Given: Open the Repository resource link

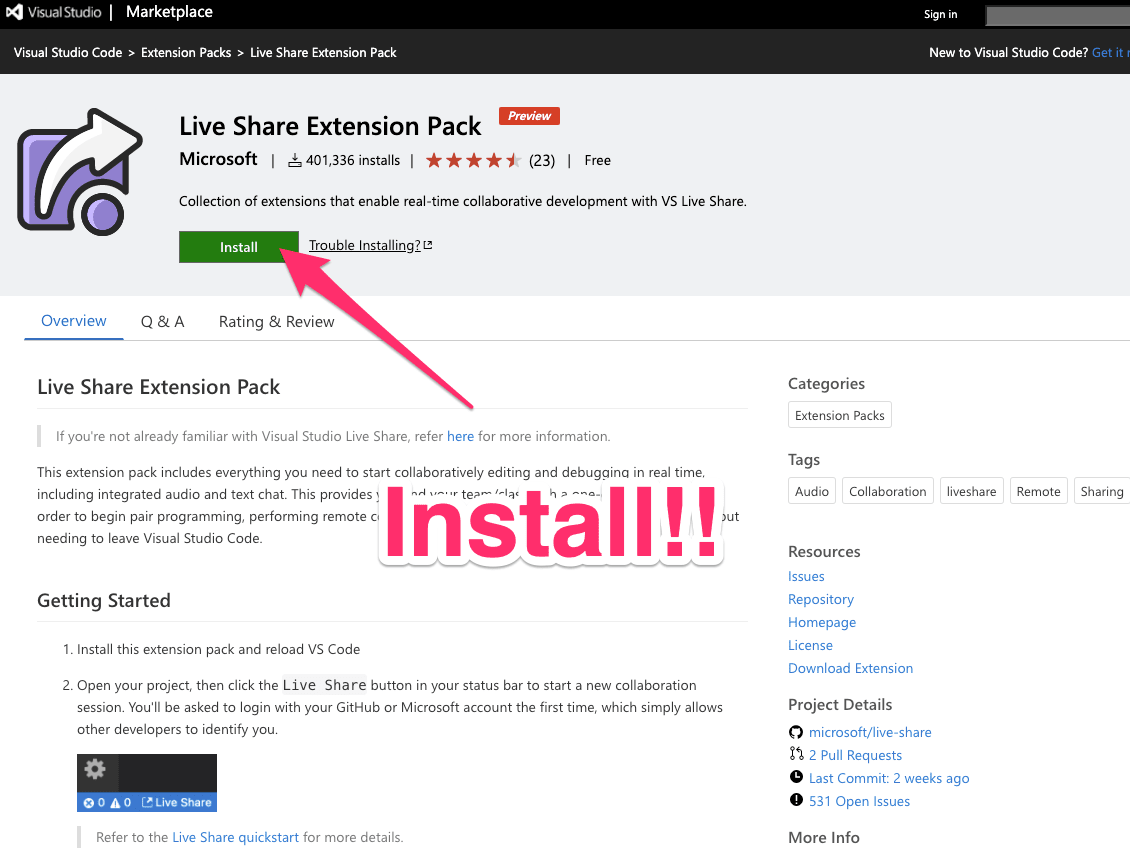Looking at the screenshot, I should tap(821, 600).
